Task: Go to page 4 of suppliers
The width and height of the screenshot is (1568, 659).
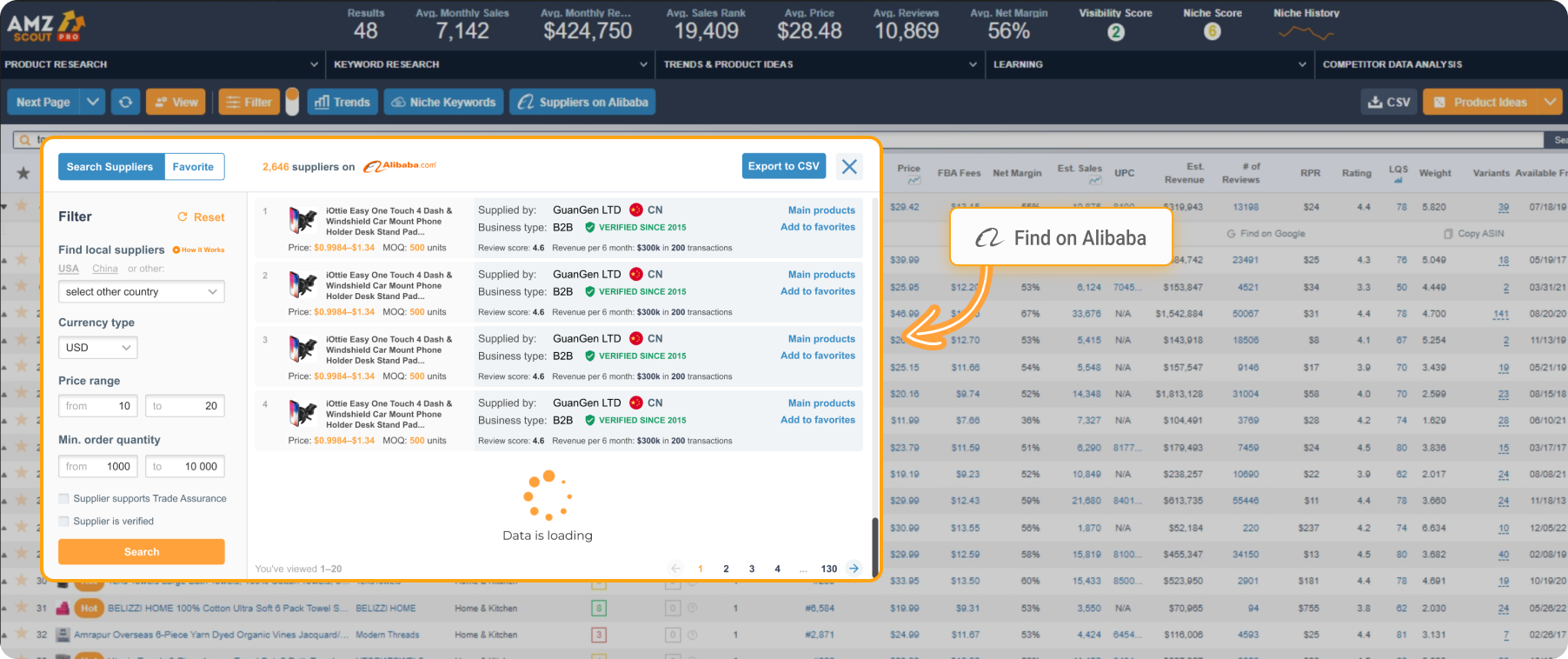Action: [777, 569]
